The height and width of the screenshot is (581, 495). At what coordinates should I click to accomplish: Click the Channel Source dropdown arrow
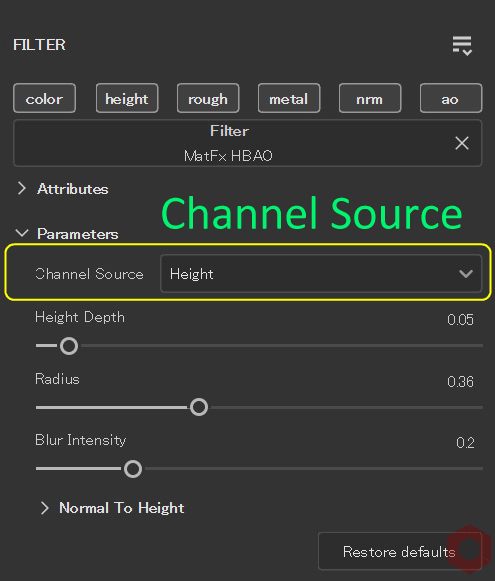pyautogui.click(x=466, y=274)
